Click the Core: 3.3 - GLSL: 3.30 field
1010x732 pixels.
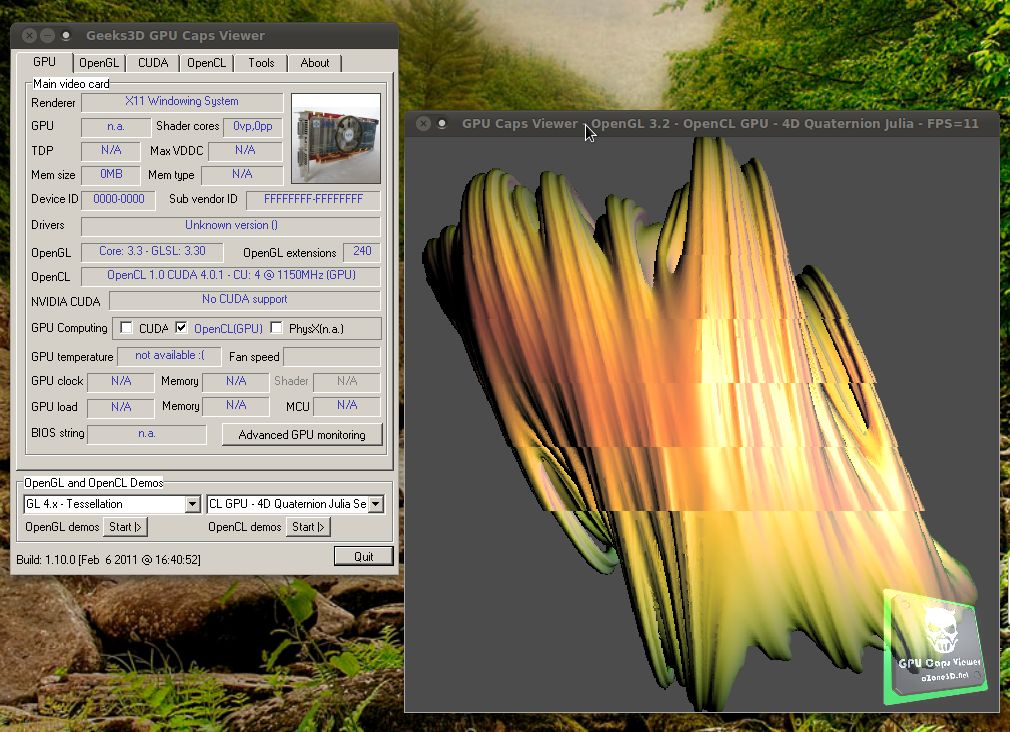pyautogui.click(x=152, y=251)
